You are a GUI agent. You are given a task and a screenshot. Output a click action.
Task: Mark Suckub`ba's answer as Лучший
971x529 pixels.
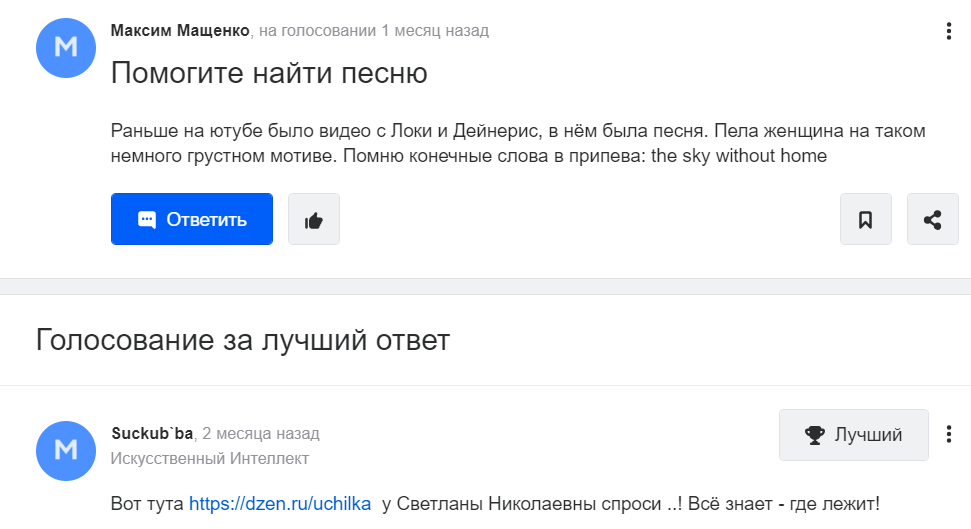854,435
